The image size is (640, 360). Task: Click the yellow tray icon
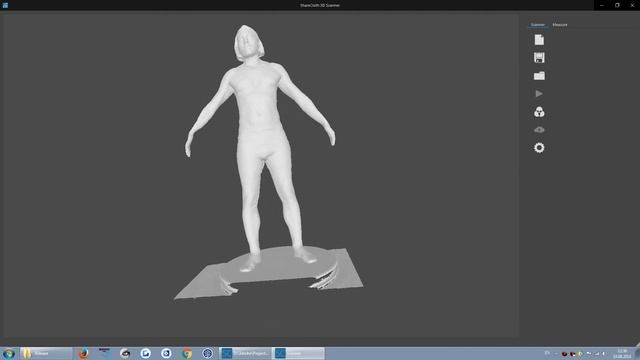(580, 354)
